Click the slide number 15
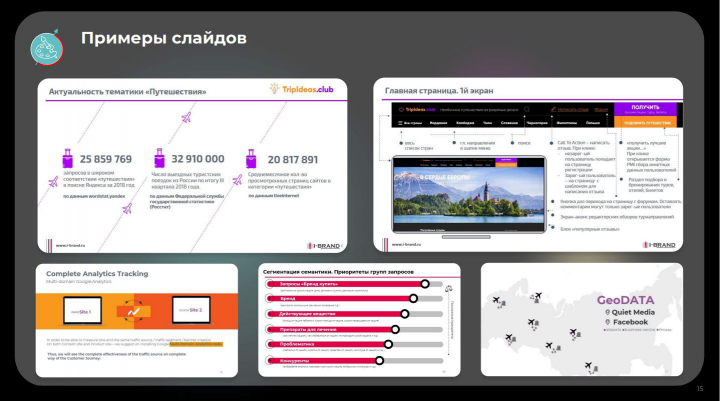The height and width of the screenshot is (401, 720). coord(700,389)
